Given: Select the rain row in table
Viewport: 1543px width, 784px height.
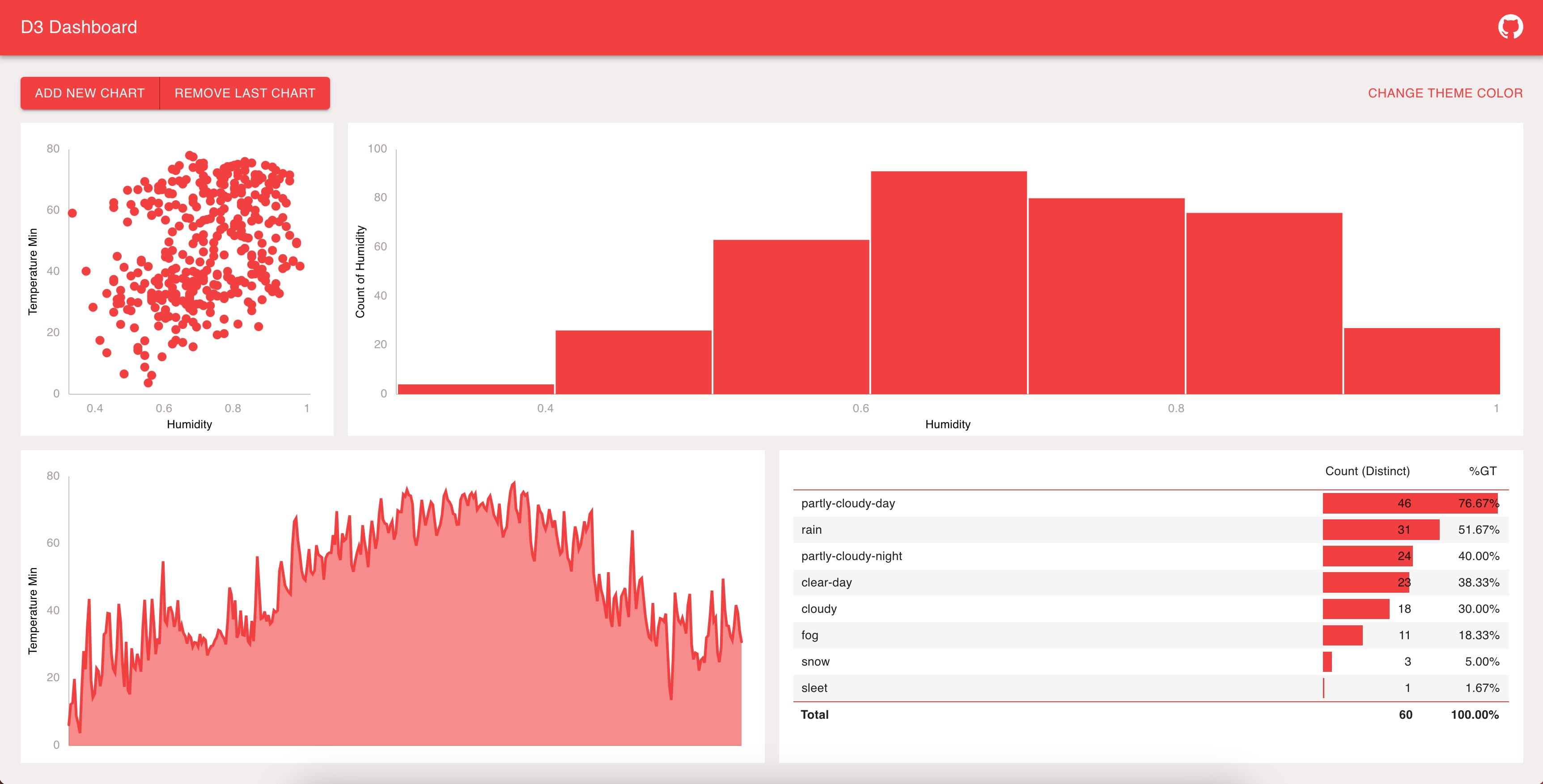Looking at the screenshot, I should [811, 530].
